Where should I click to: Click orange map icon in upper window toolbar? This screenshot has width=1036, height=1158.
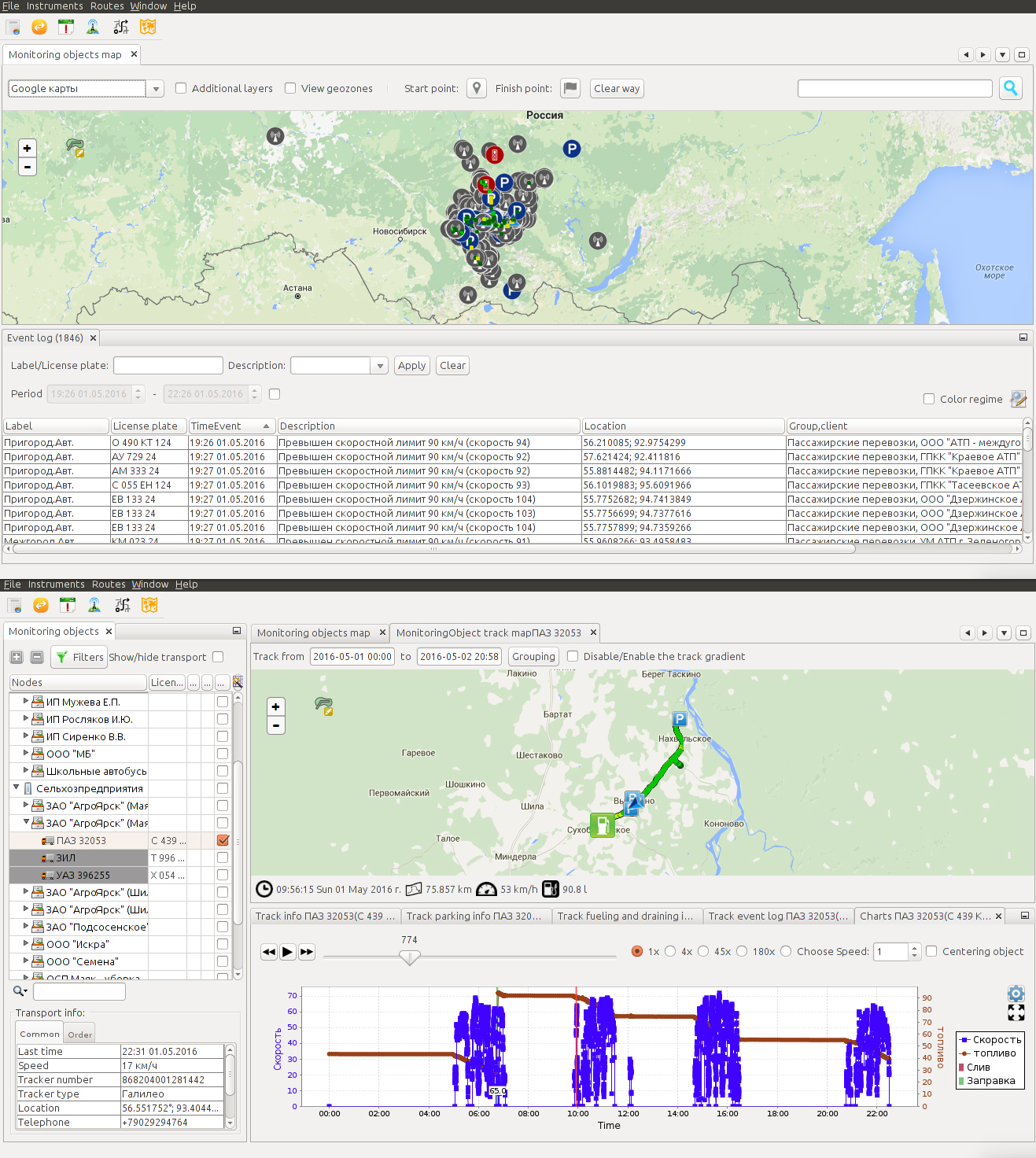pyautogui.click(x=148, y=28)
